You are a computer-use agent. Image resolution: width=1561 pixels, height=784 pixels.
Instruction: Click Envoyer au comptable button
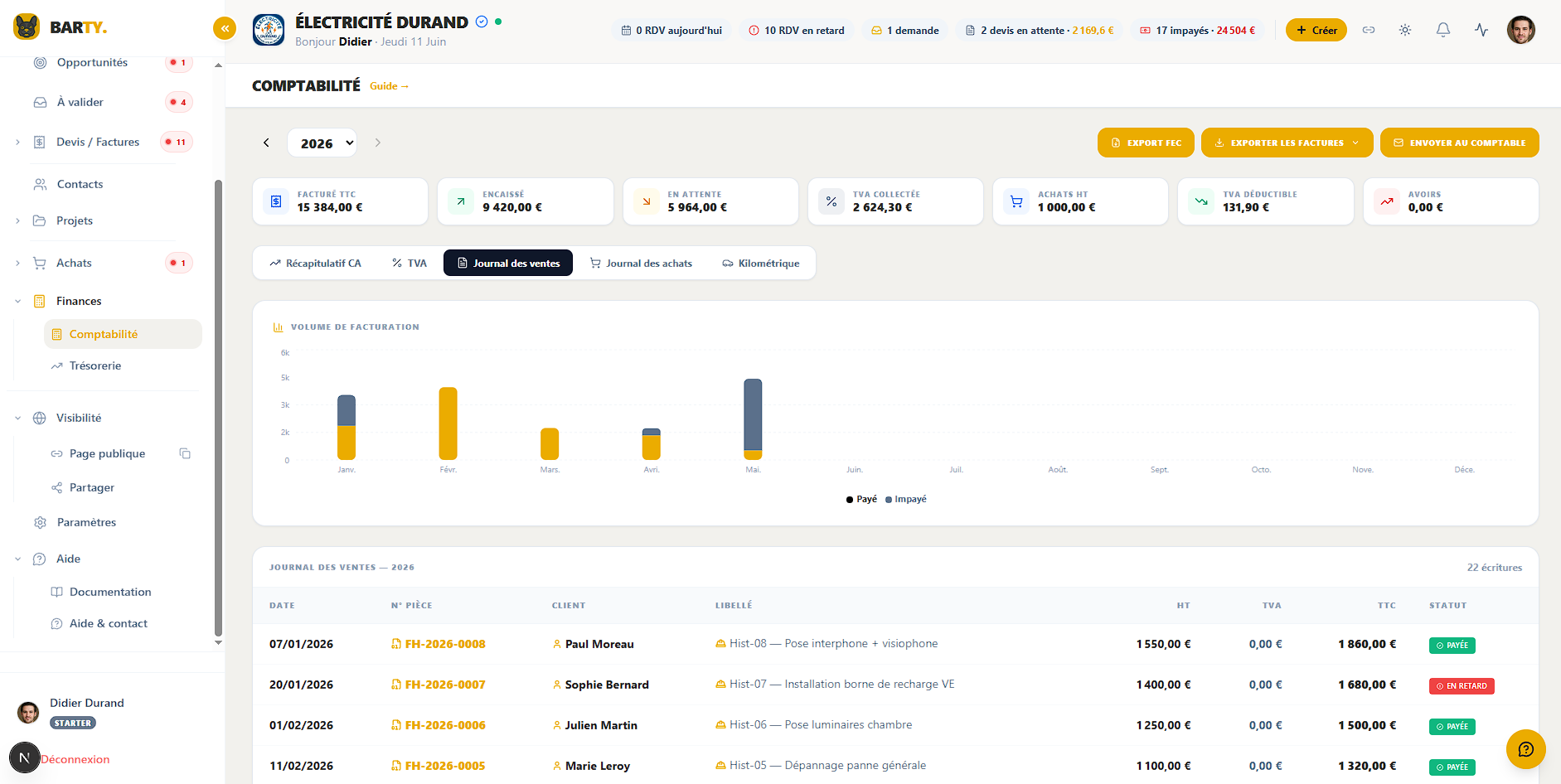(1459, 143)
